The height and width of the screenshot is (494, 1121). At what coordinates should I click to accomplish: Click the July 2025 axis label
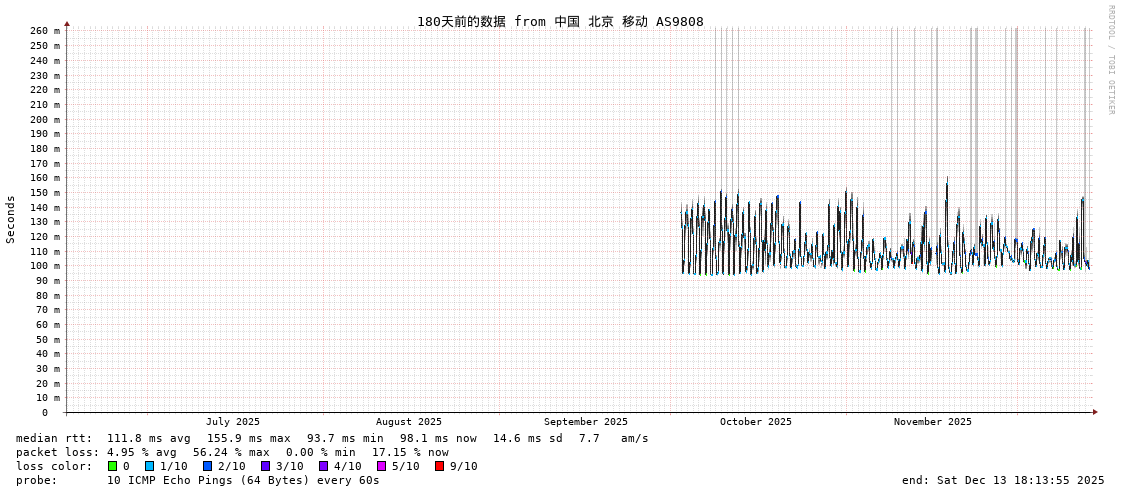tap(232, 422)
